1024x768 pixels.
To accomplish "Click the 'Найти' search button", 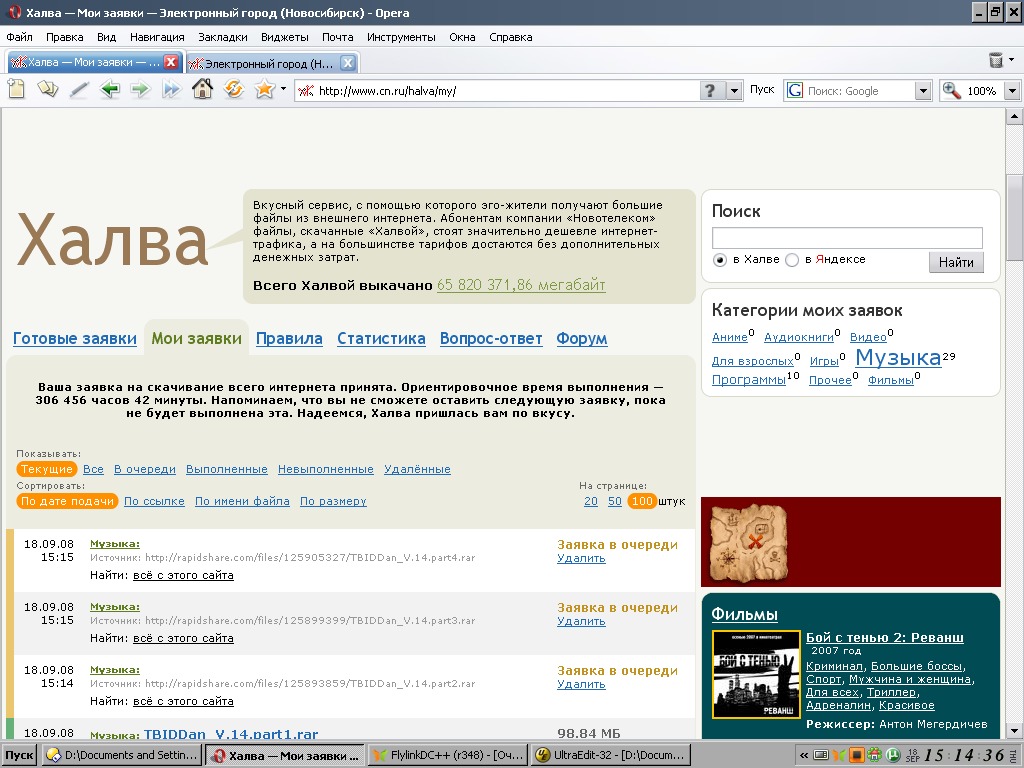I will click(956, 262).
